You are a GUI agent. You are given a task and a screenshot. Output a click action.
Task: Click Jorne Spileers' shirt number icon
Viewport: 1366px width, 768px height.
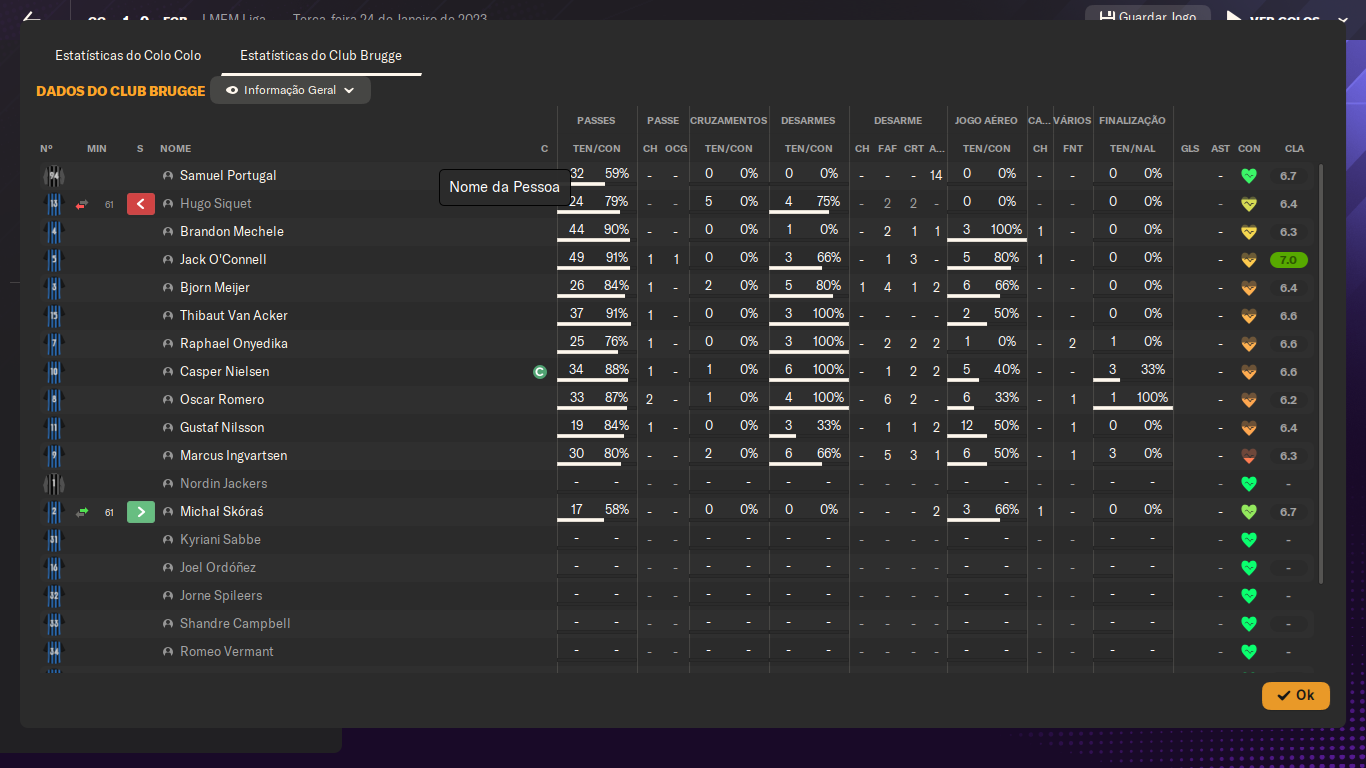tap(54, 596)
